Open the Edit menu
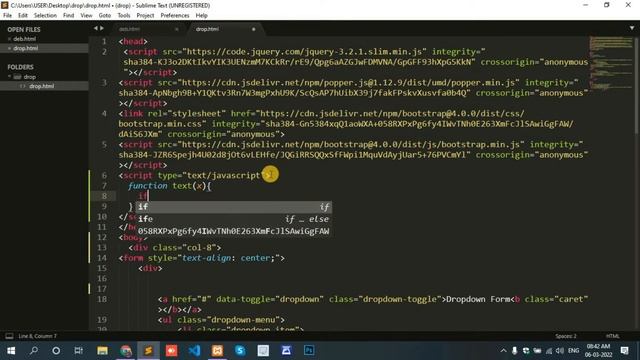Screen dimensions: 640x360 [x=23, y=16]
